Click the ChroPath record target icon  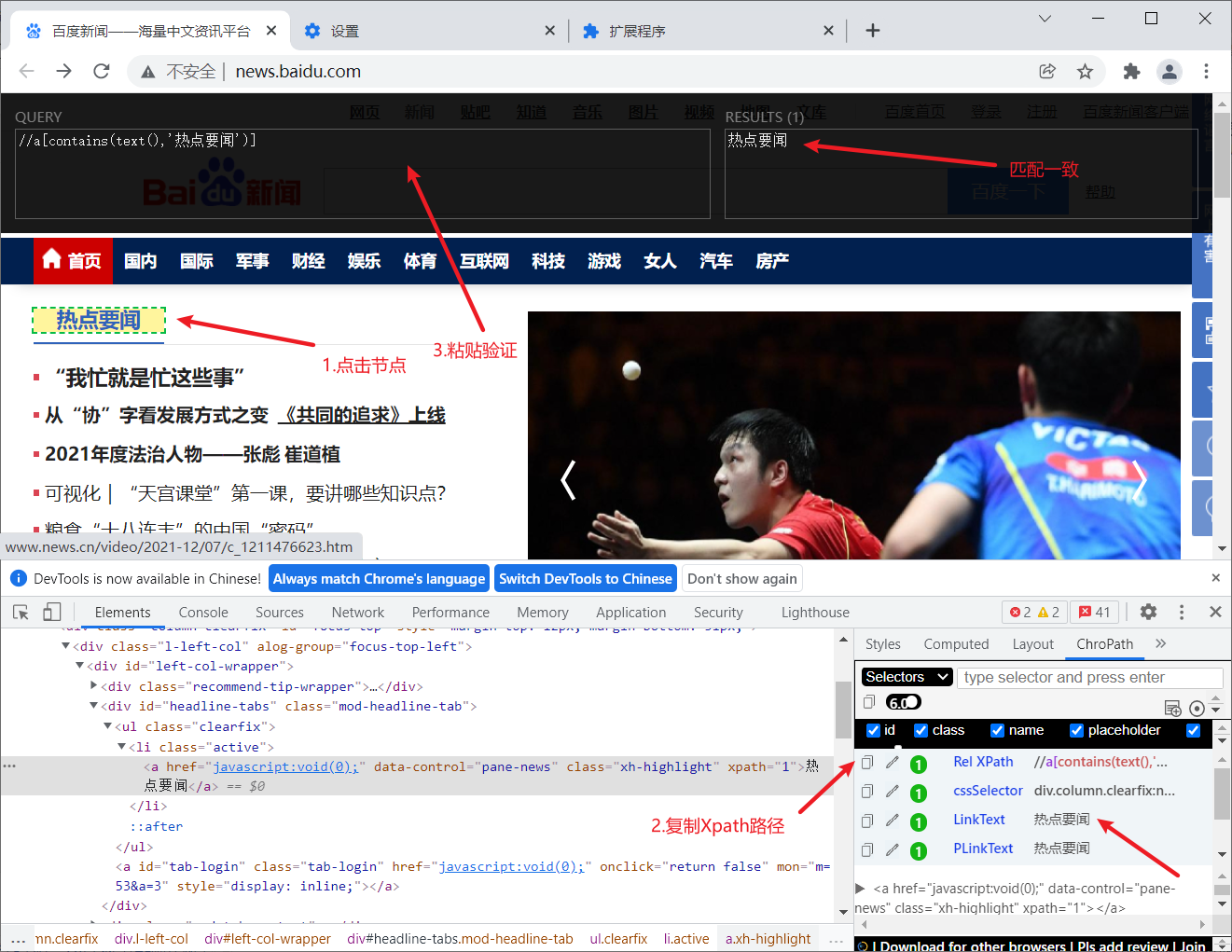point(1197,709)
